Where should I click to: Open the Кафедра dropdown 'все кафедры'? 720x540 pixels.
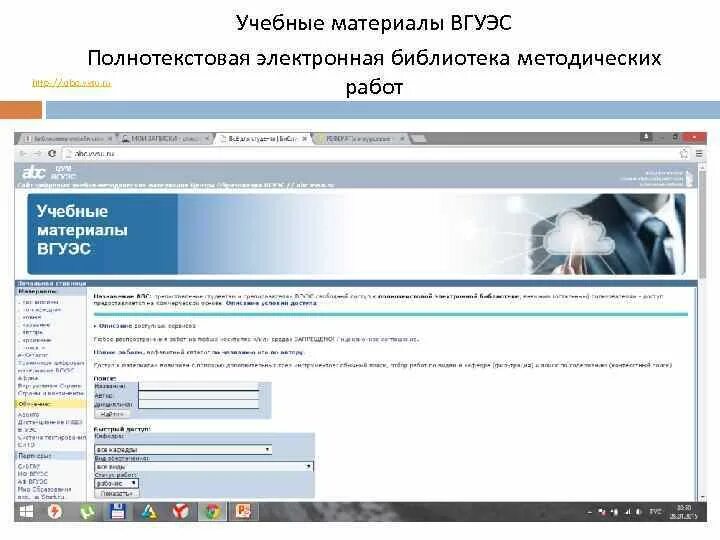point(183,450)
